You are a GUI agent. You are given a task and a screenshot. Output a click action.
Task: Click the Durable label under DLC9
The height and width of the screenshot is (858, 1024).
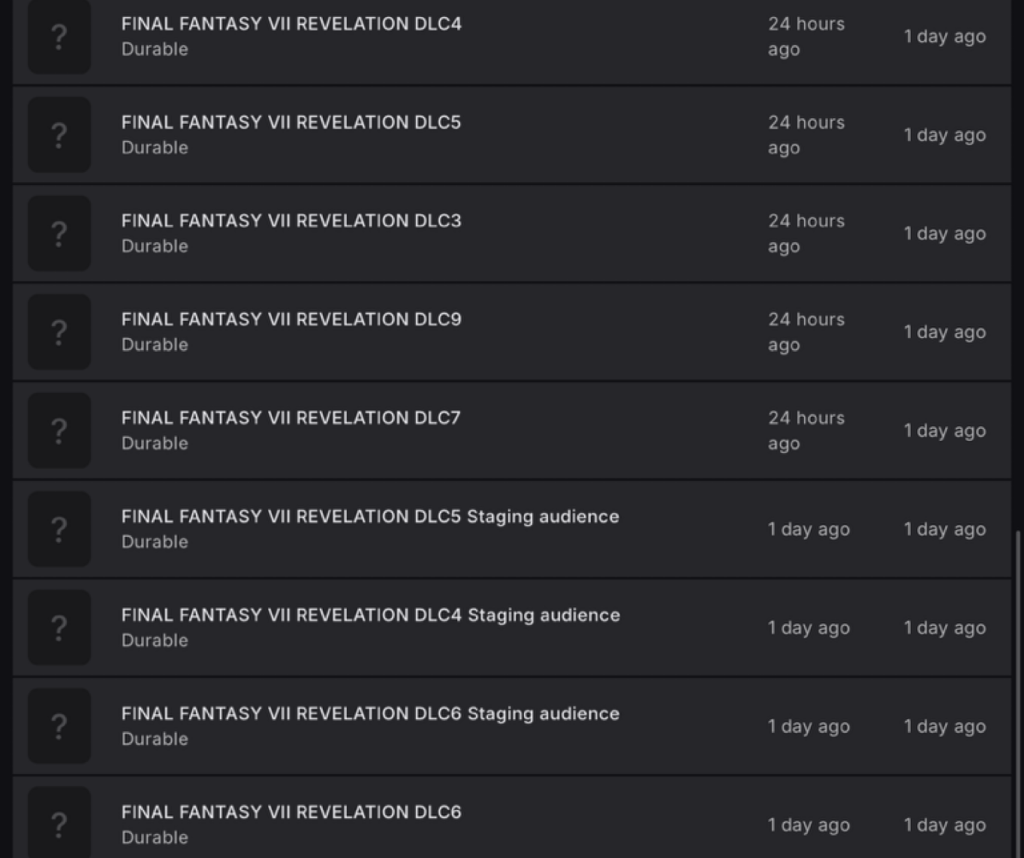[x=155, y=345]
